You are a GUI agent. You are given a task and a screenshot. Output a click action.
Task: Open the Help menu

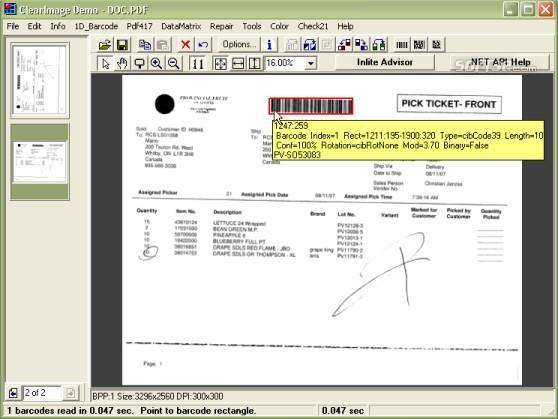click(x=345, y=26)
